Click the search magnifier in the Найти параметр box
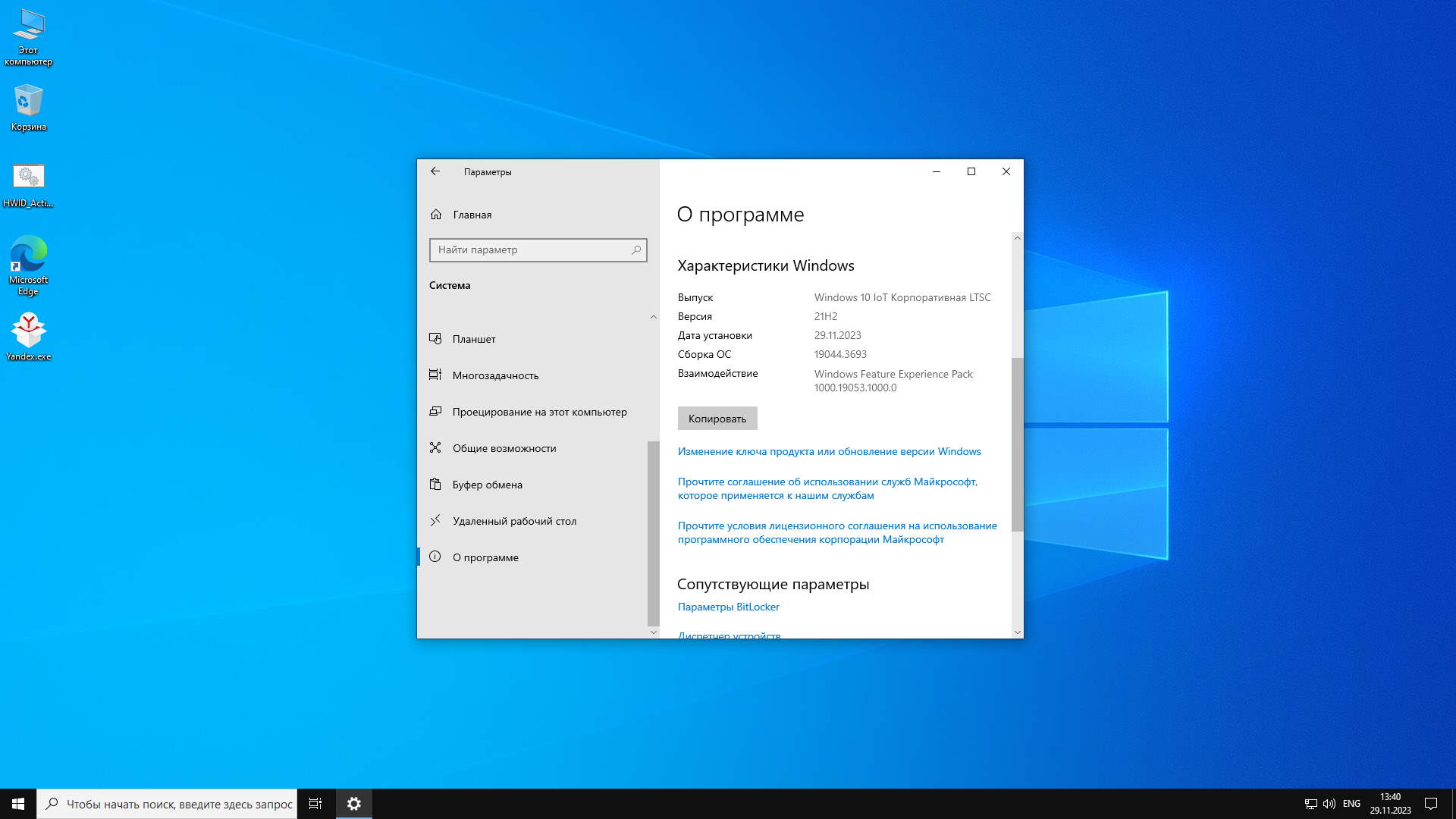The height and width of the screenshot is (819, 1456). pyautogui.click(x=636, y=249)
